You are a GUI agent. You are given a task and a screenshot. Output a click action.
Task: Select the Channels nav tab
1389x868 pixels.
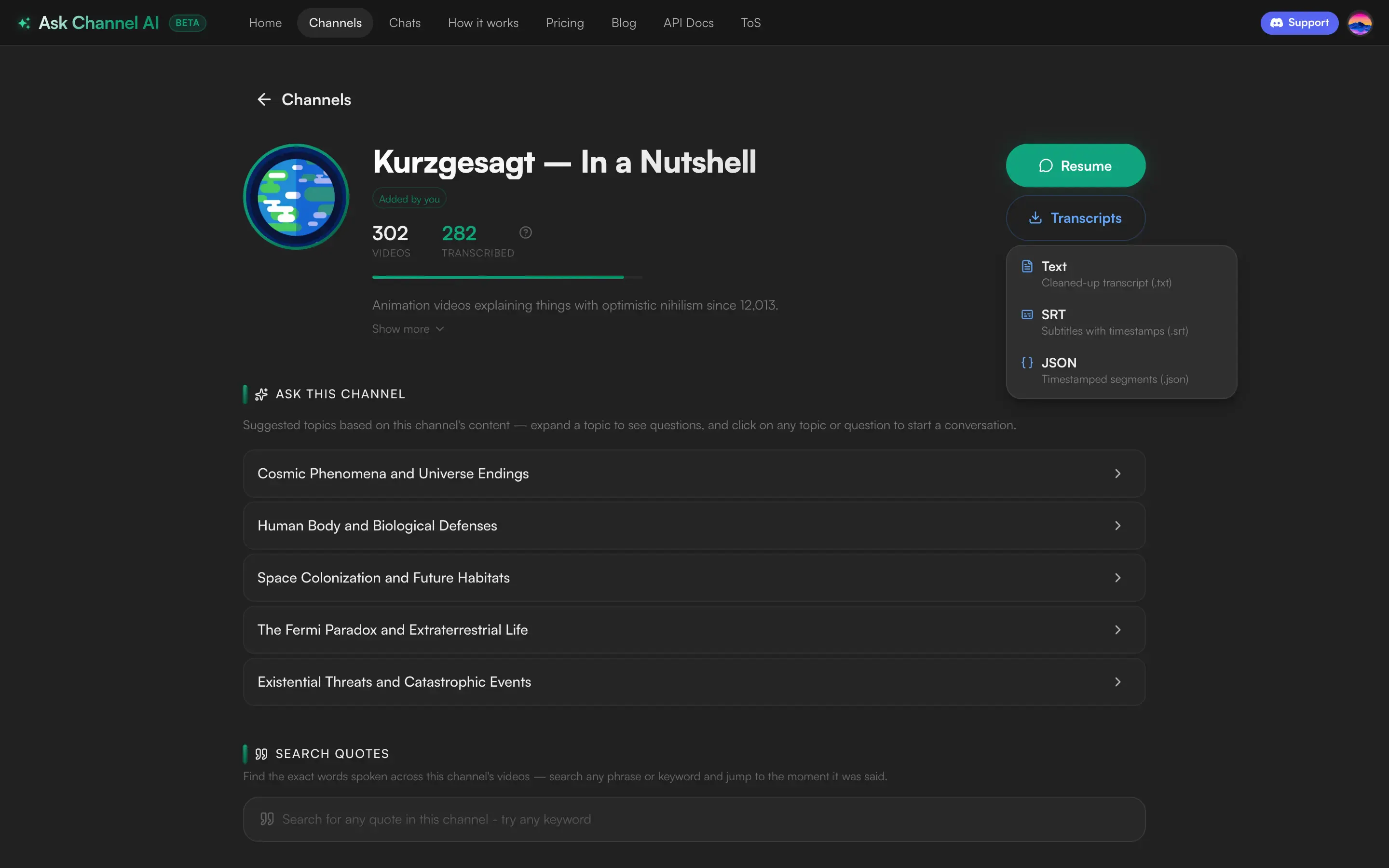[335, 23]
